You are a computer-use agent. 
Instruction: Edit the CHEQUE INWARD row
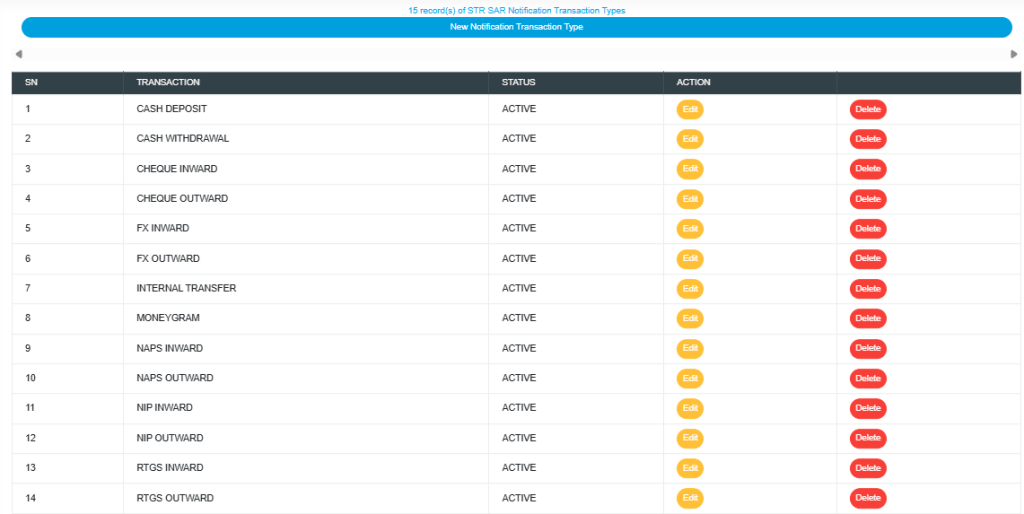[689, 169]
